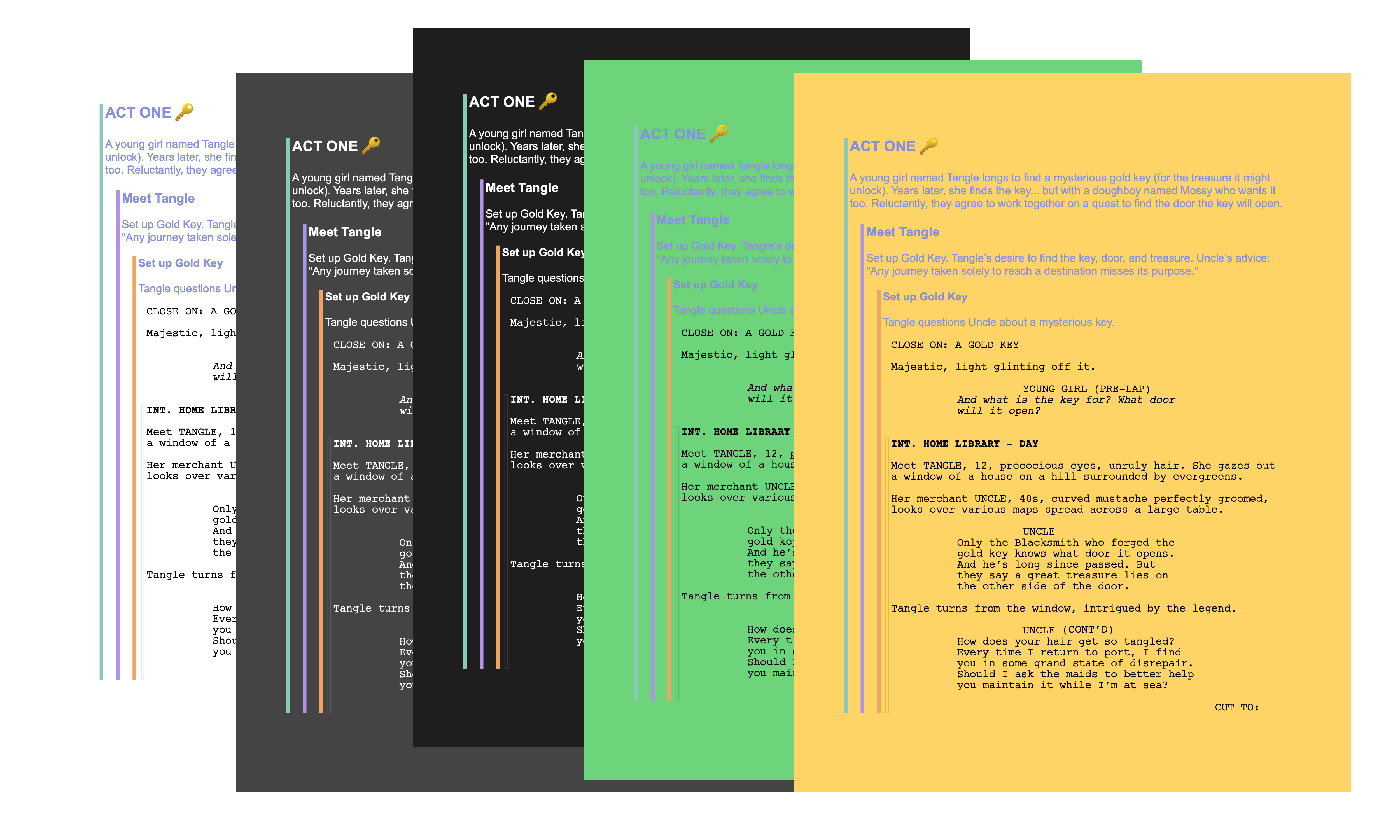Click the key emoji on the black page
1400x840 pixels.
548,101
